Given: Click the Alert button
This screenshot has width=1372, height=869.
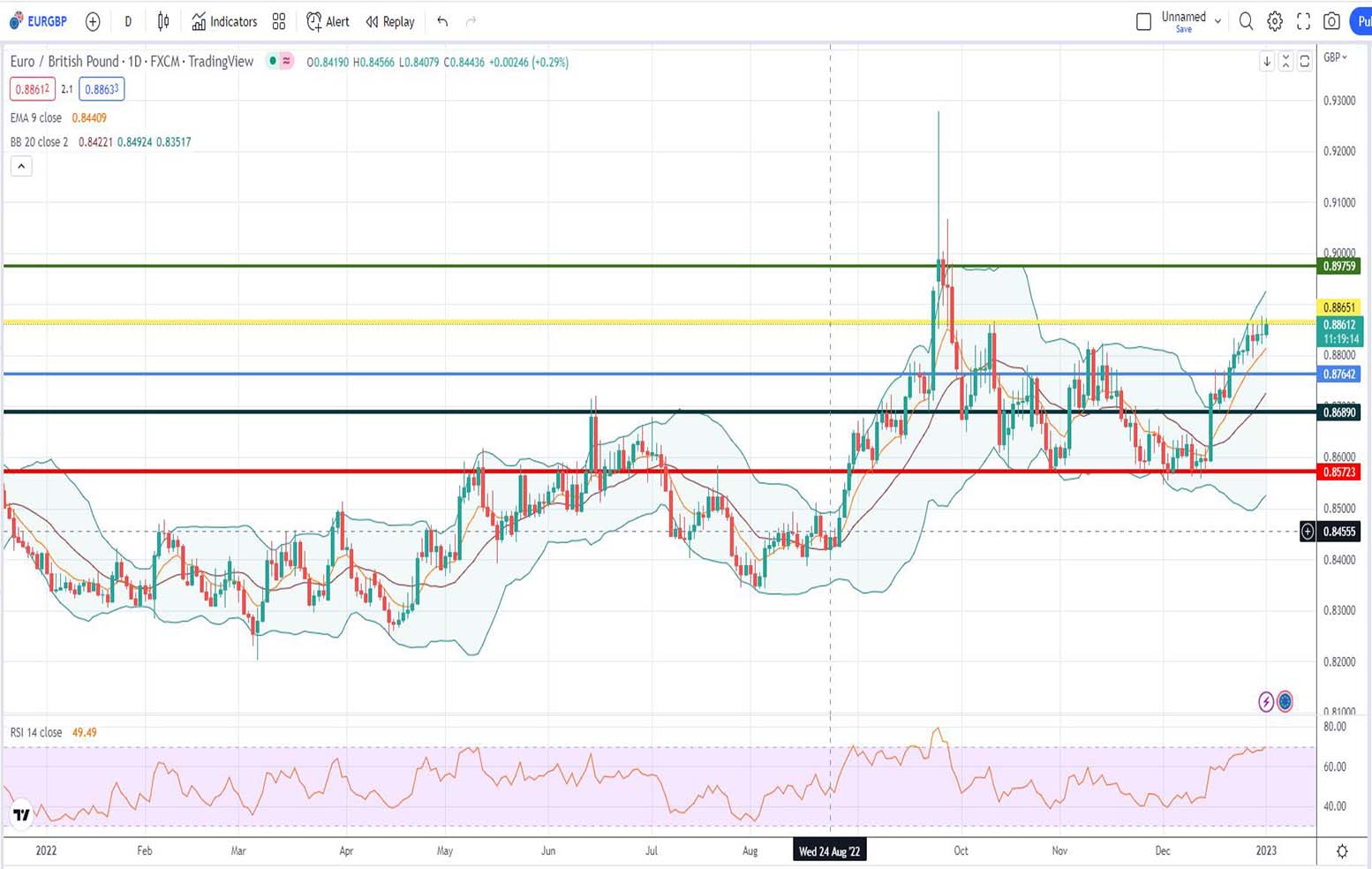Looking at the screenshot, I should (328, 21).
